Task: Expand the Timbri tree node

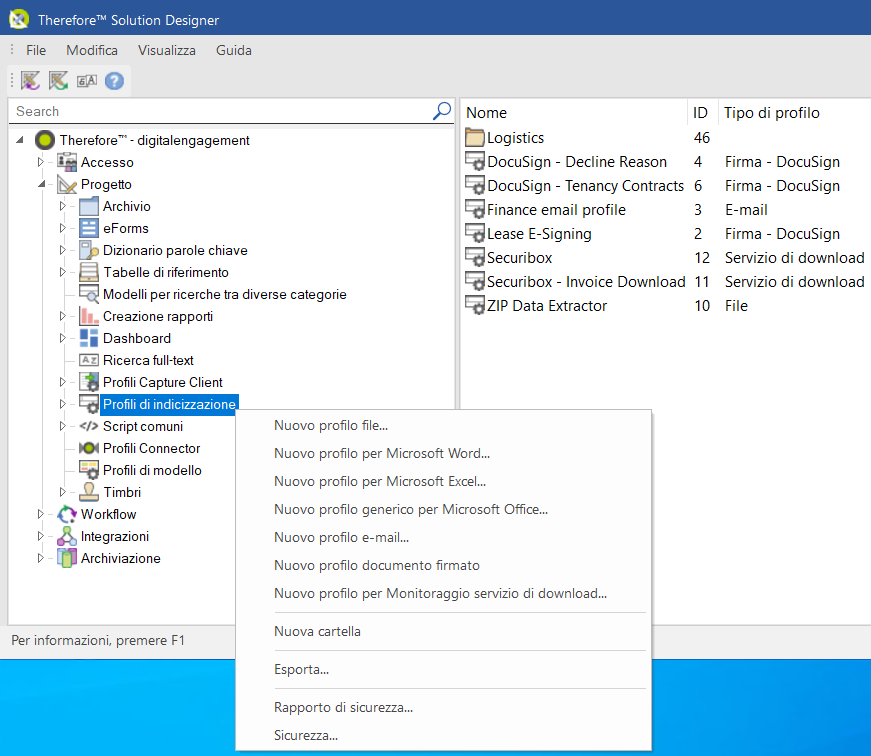Action: [63, 492]
